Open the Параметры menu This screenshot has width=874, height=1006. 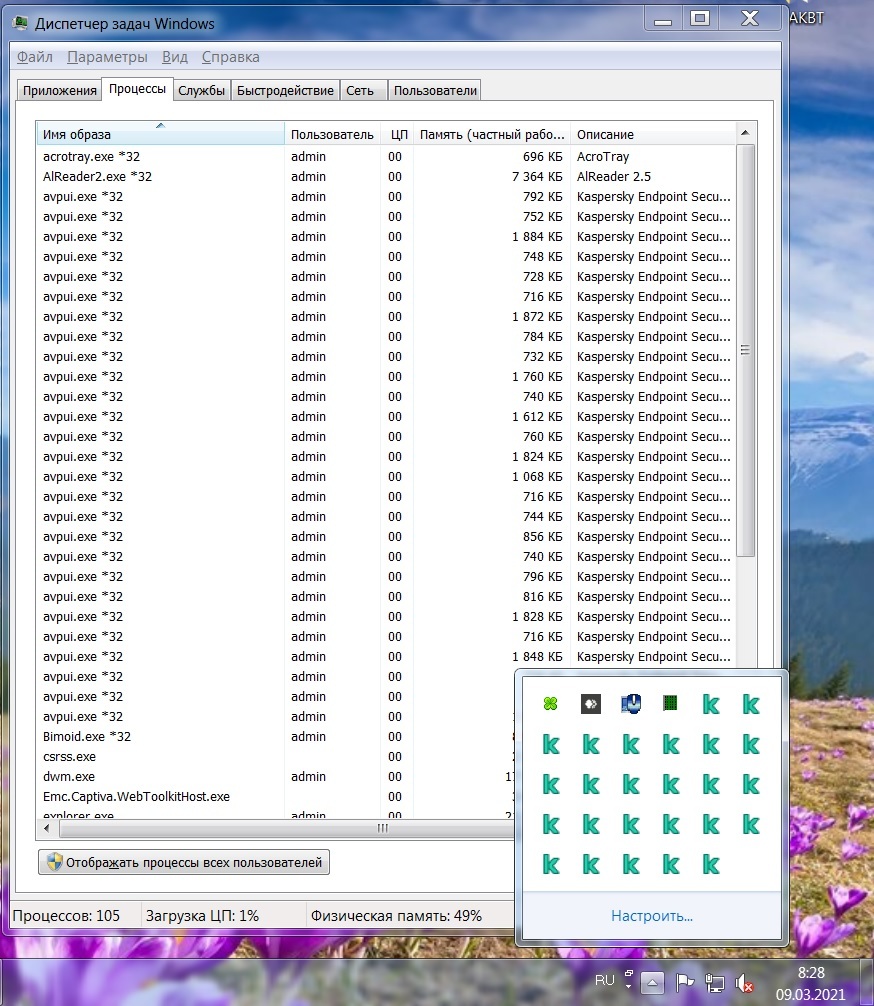tap(107, 57)
